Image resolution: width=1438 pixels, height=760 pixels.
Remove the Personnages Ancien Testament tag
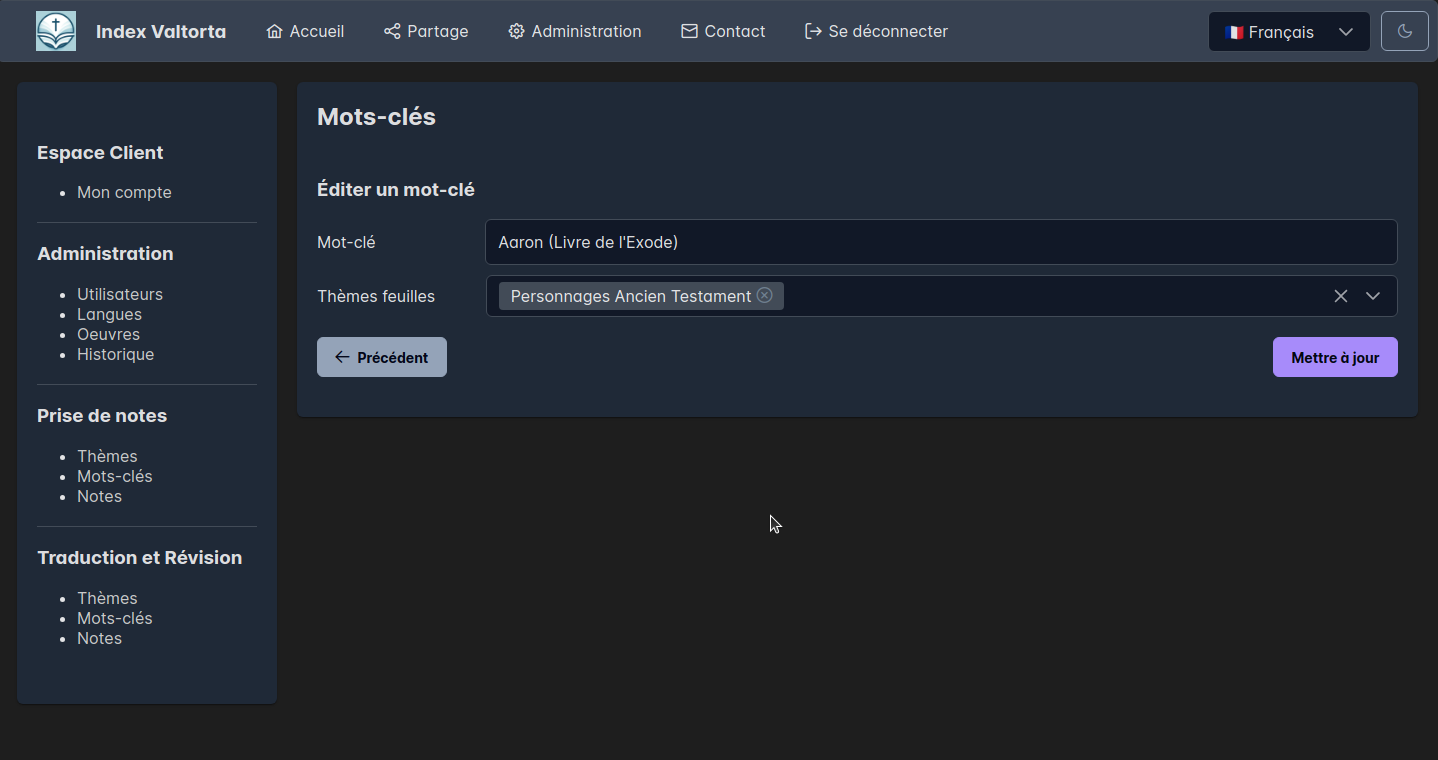pyautogui.click(x=765, y=295)
